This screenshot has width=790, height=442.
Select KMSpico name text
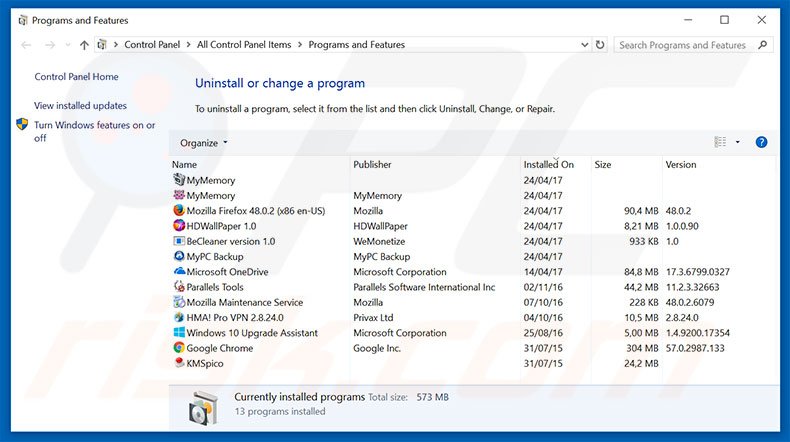click(205, 363)
